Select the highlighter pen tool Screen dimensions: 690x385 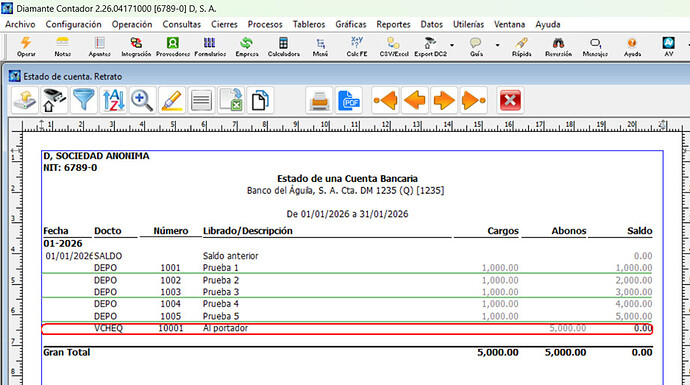(x=172, y=100)
